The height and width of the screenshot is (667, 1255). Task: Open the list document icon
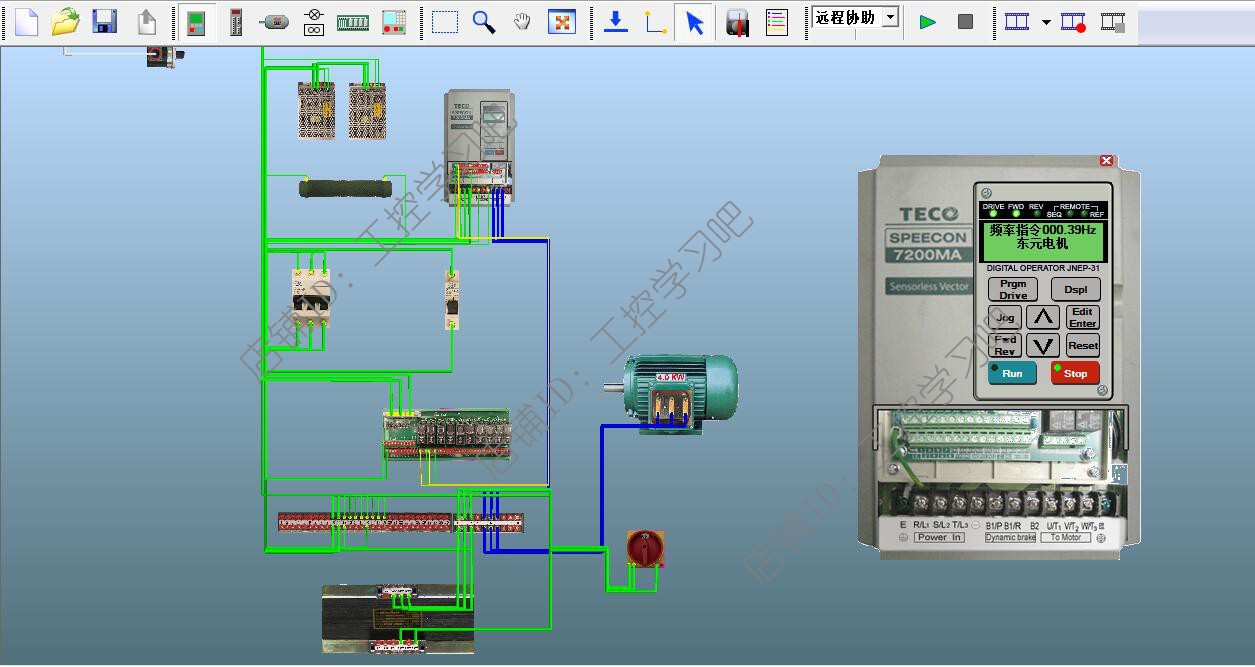776,22
